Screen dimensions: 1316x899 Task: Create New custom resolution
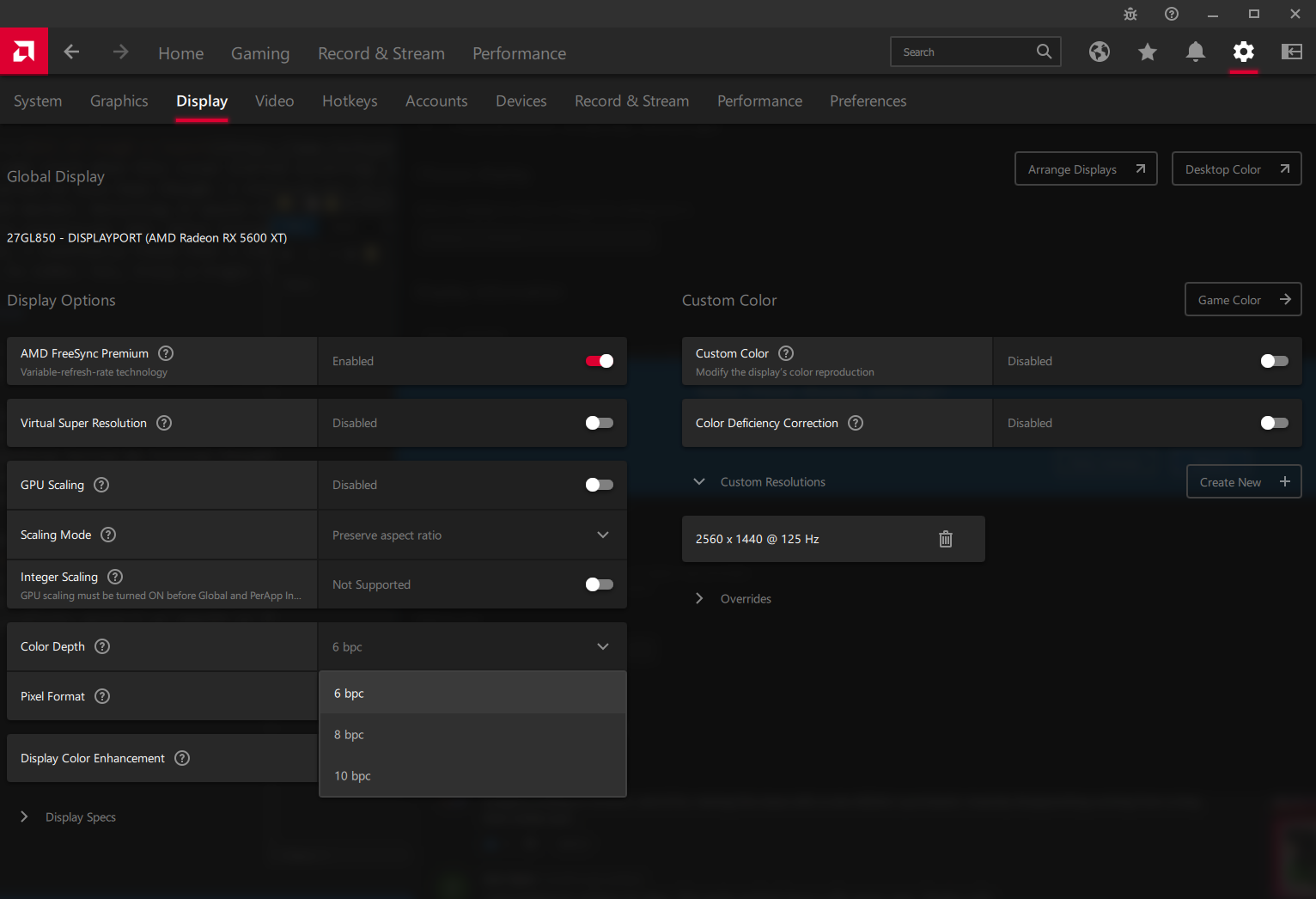coord(1244,481)
